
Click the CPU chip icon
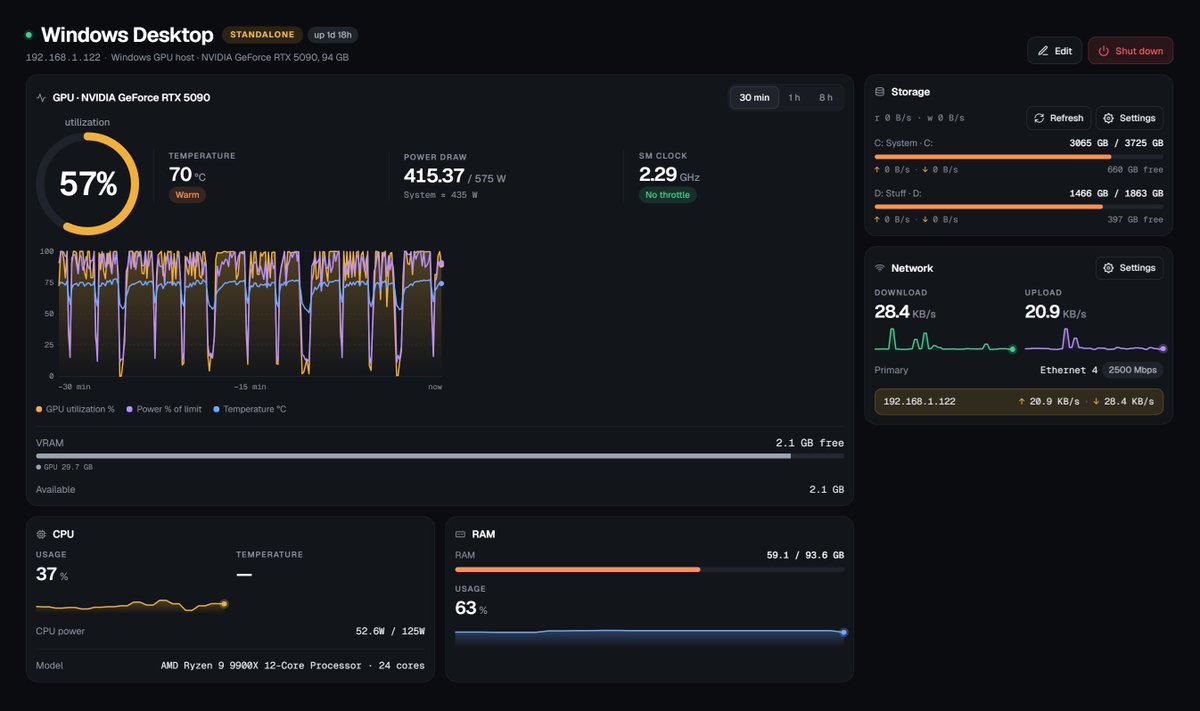click(x=41, y=534)
